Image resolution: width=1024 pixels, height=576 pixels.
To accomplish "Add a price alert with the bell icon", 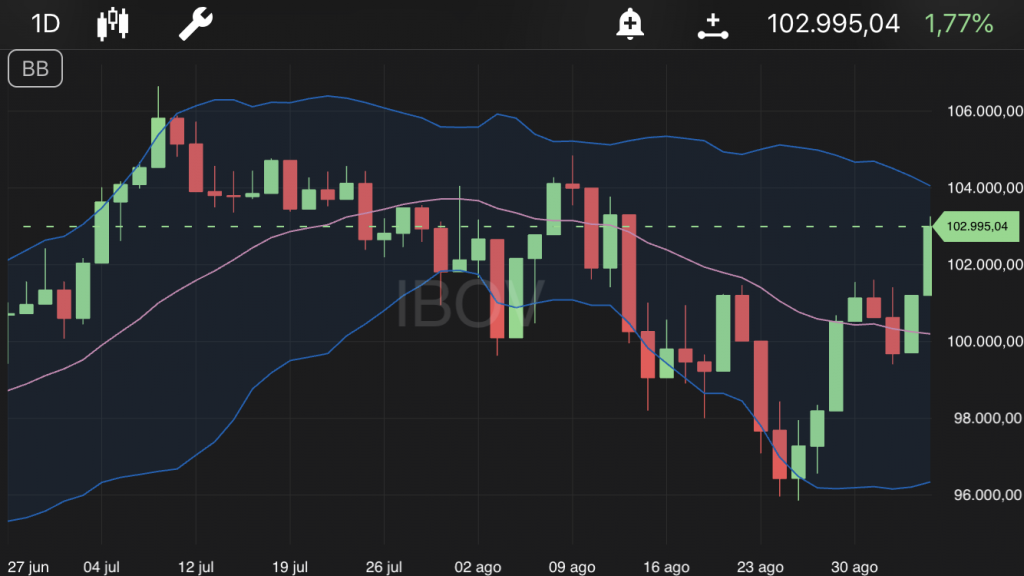I will click(630, 24).
